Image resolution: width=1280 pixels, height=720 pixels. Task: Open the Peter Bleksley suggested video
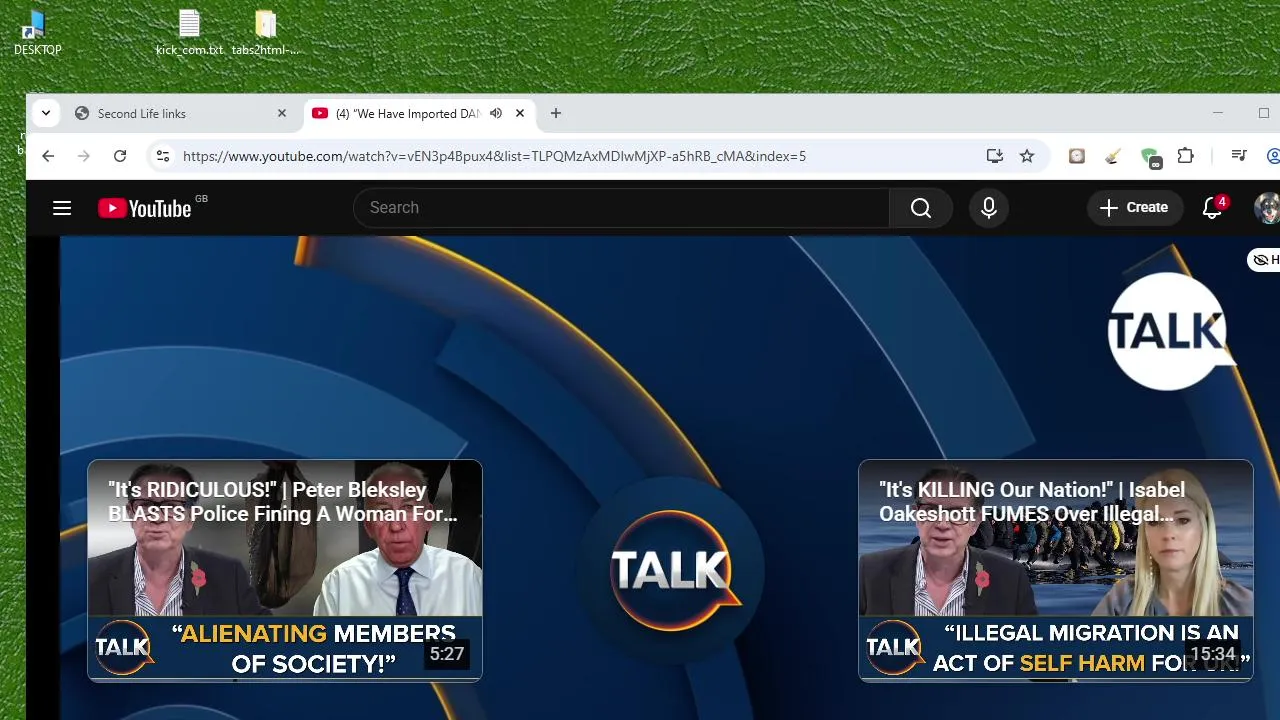[285, 571]
